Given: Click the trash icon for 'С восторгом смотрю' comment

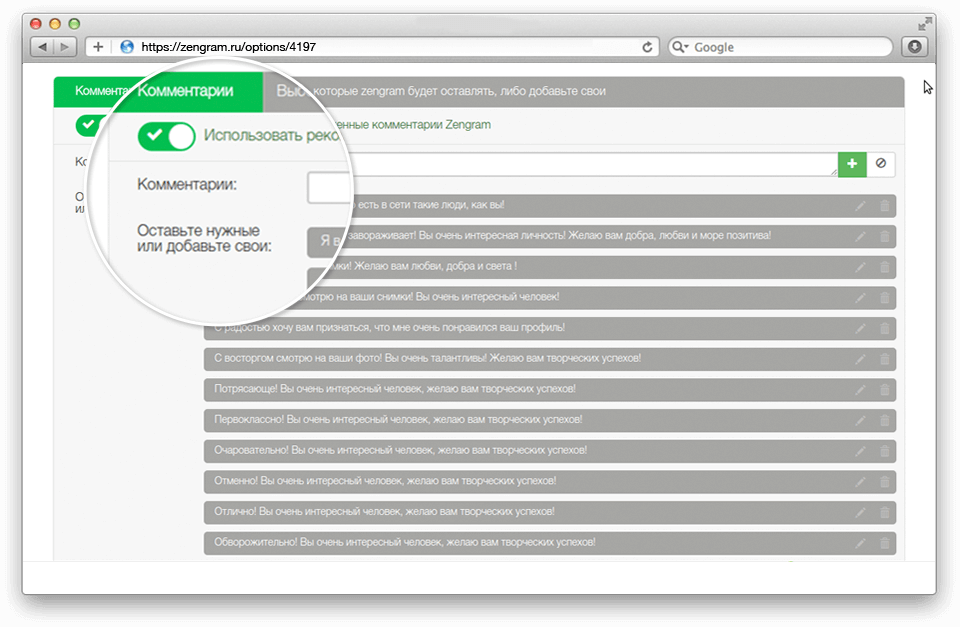Looking at the screenshot, I should pyautogui.click(x=884, y=358).
